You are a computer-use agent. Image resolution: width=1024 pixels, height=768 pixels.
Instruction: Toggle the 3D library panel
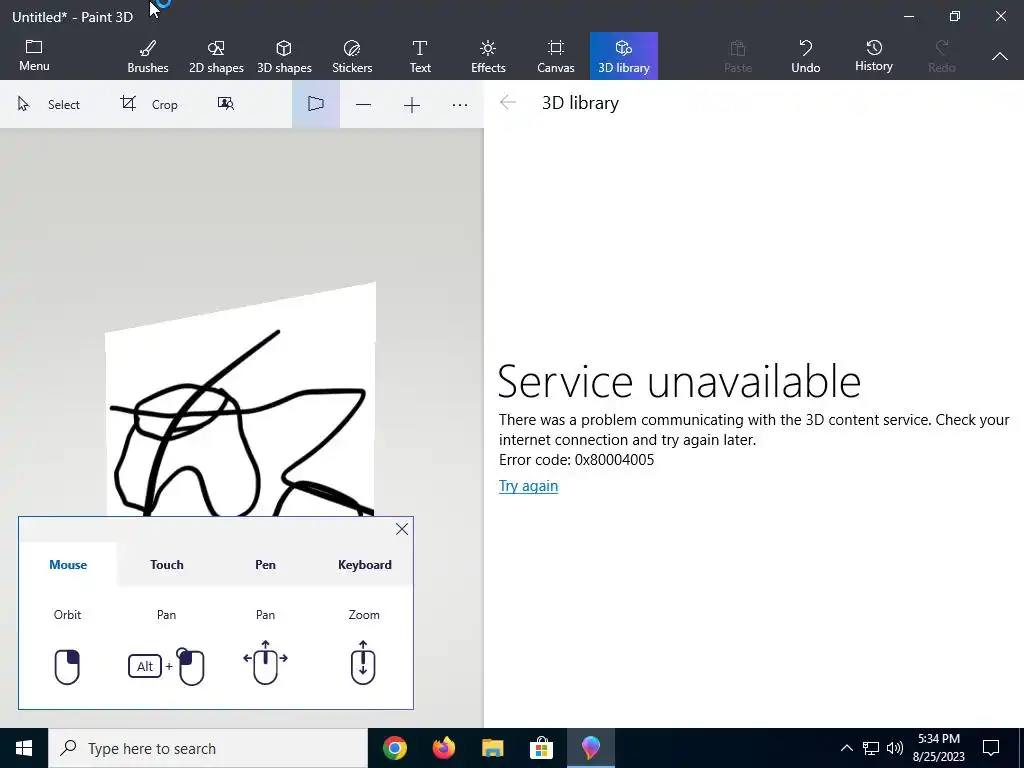pos(624,56)
